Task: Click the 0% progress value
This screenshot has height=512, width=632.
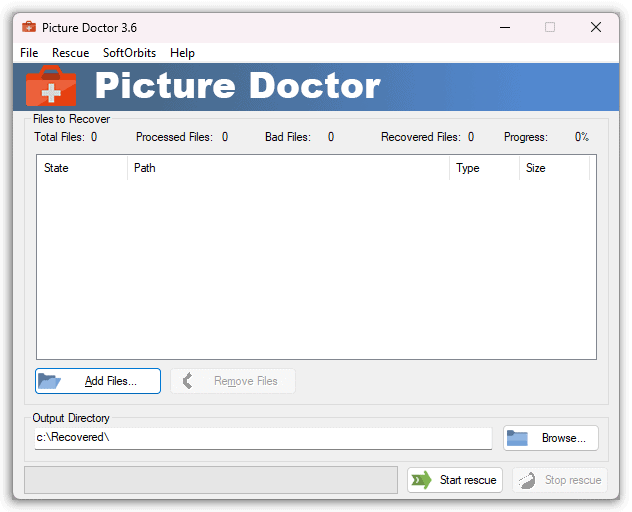Action: click(x=582, y=137)
